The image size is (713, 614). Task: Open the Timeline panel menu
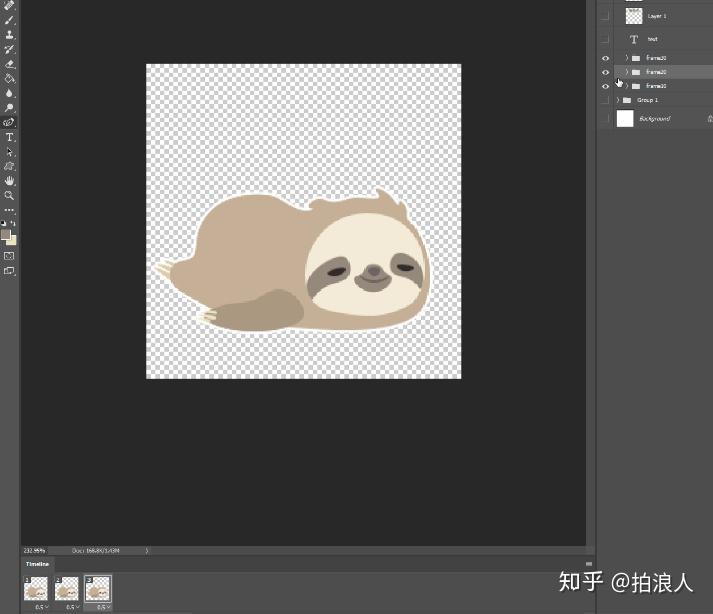pos(589,564)
